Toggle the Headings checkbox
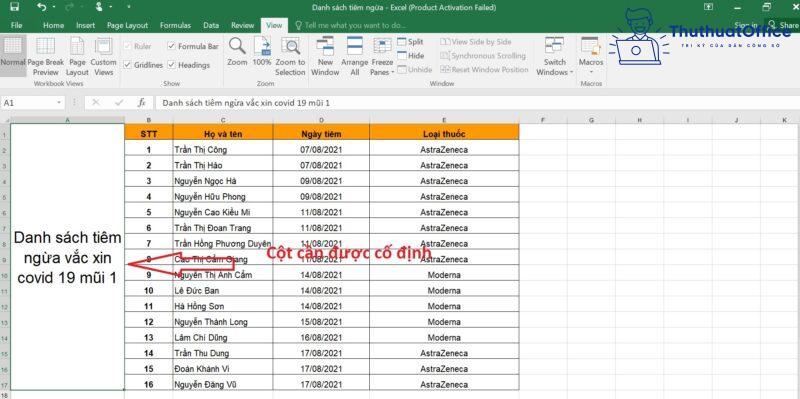Viewport: 800px width, 399px height. (171, 65)
